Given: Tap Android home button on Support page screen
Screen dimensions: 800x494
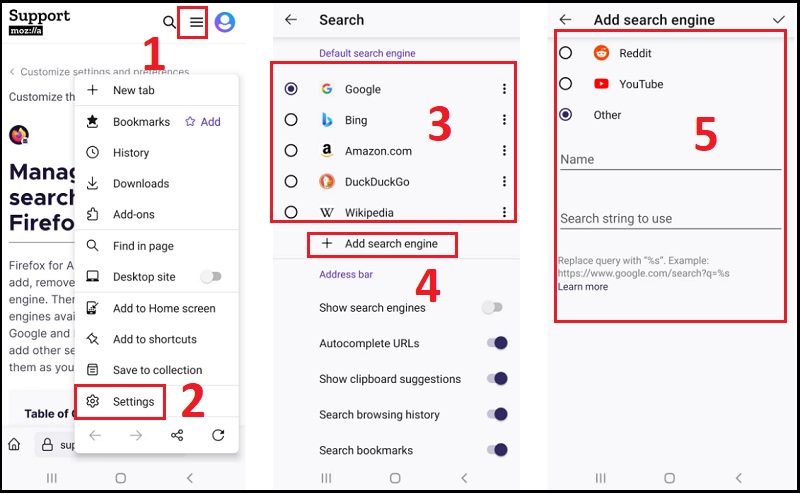Looking at the screenshot, I should [x=120, y=478].
